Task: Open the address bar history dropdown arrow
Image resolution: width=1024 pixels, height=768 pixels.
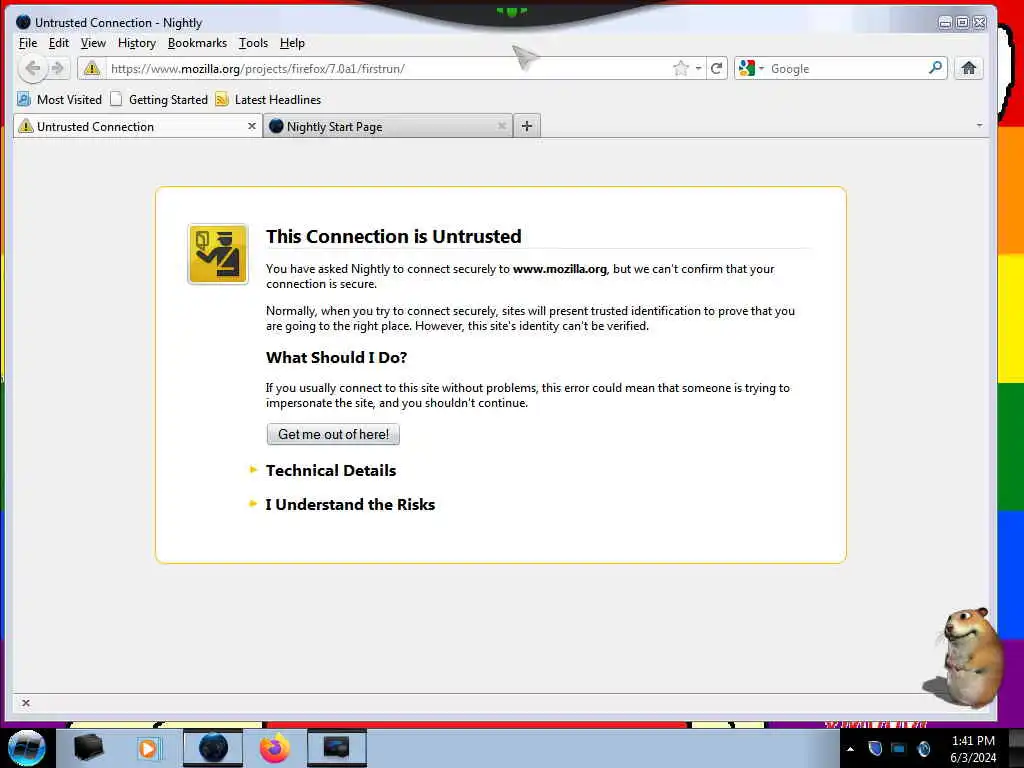Action: coord(698,68)
